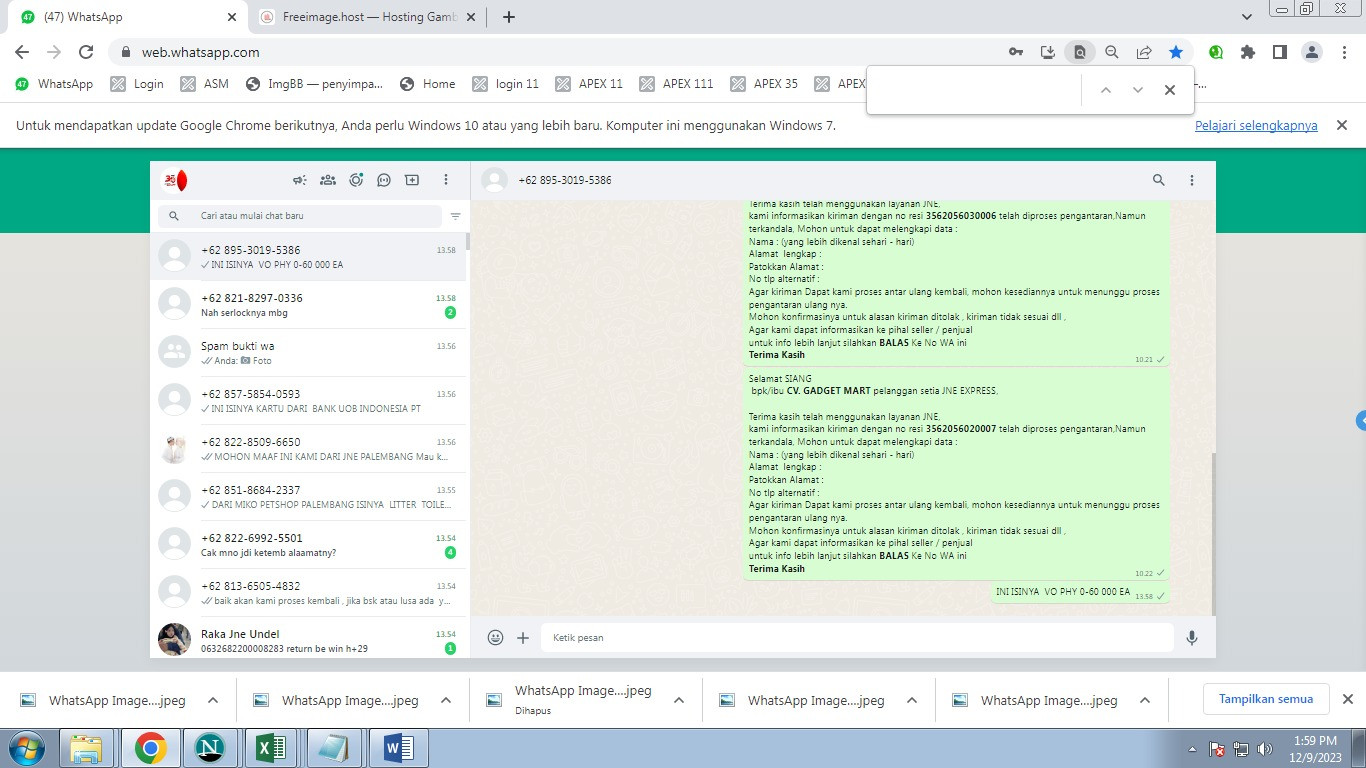Click tracking number 3562056030006 in message
Image resolution: width=1366 pixels, height=768 pixels.
click(x=961, y=216)
